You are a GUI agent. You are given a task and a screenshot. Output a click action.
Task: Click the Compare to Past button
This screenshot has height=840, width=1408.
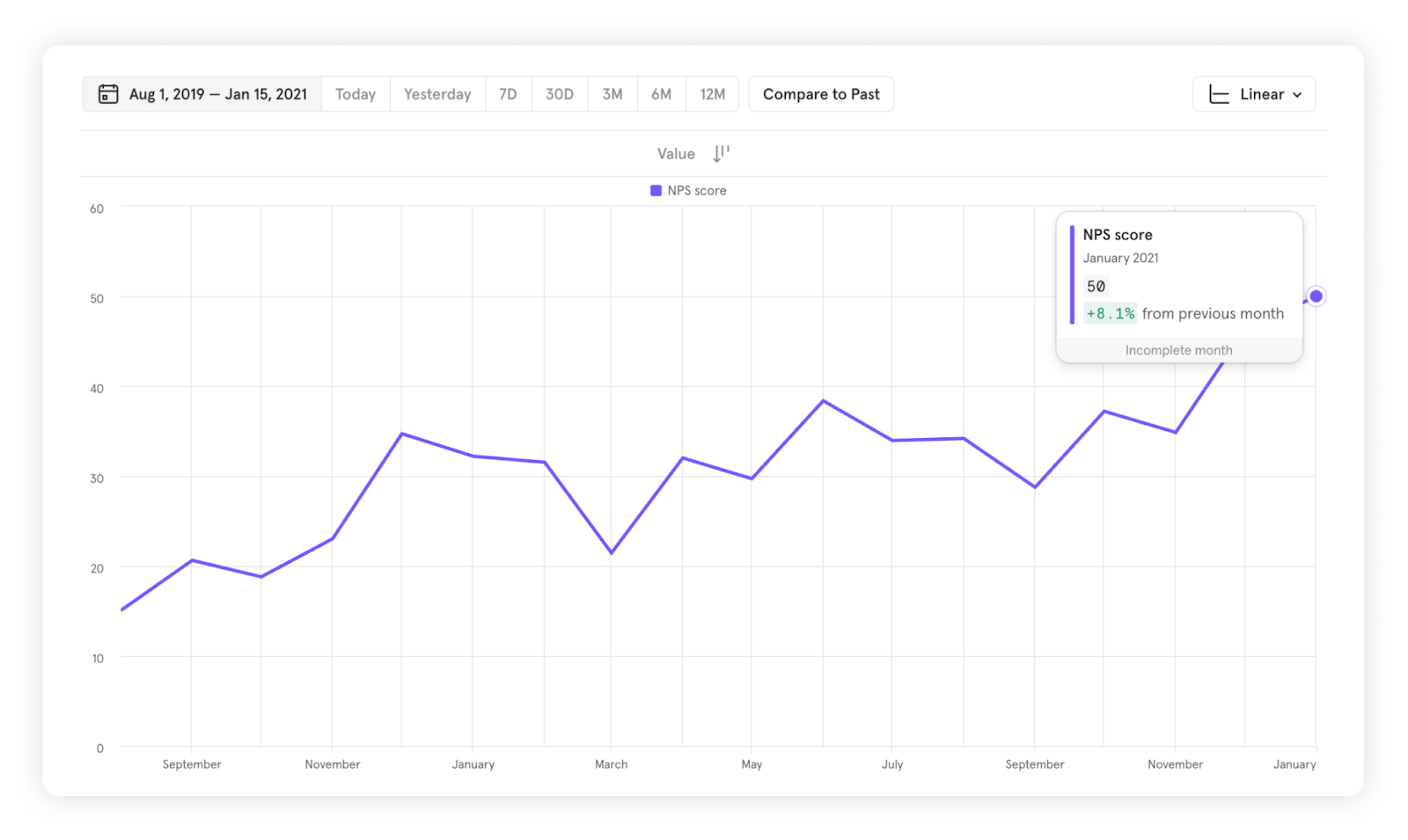pyautogui.click(x=821, y=94)
